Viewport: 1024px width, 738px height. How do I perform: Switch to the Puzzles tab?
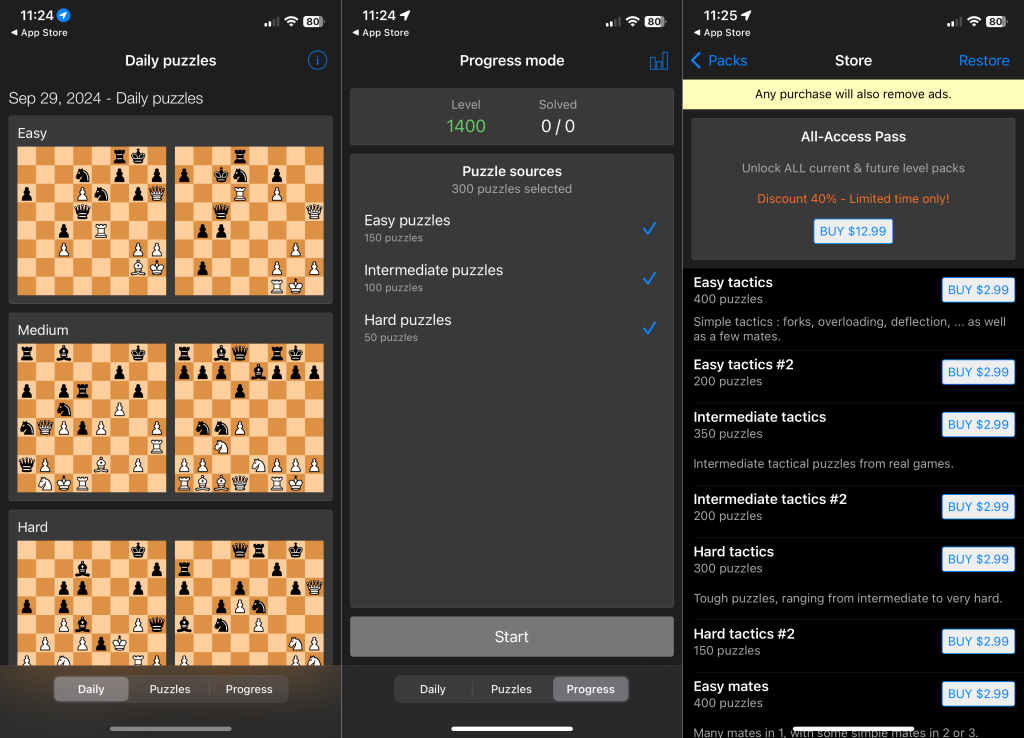[x=169, y=689]
